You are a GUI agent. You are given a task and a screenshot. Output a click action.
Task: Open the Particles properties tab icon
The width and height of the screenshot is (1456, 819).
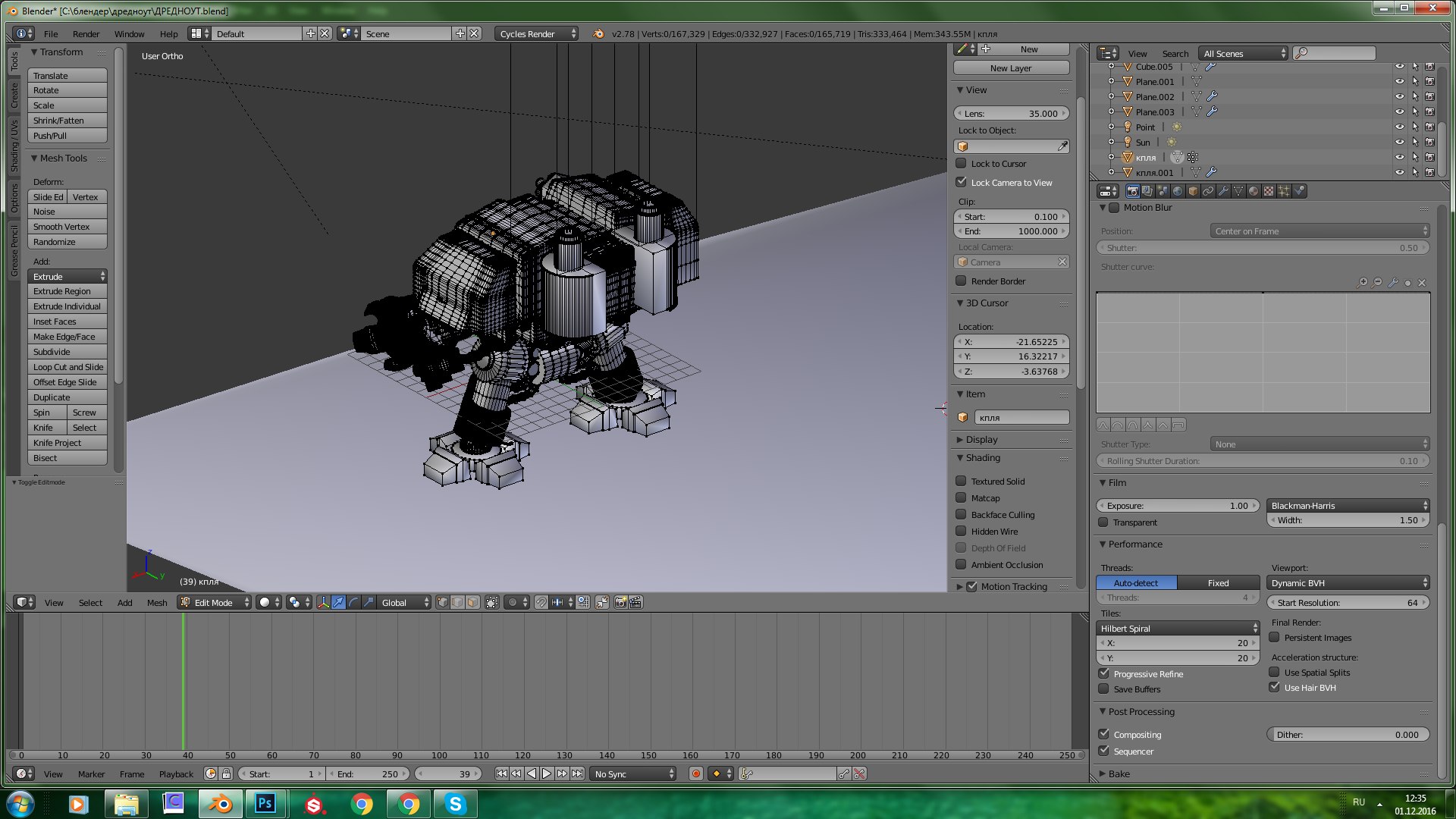[1284, 191]
